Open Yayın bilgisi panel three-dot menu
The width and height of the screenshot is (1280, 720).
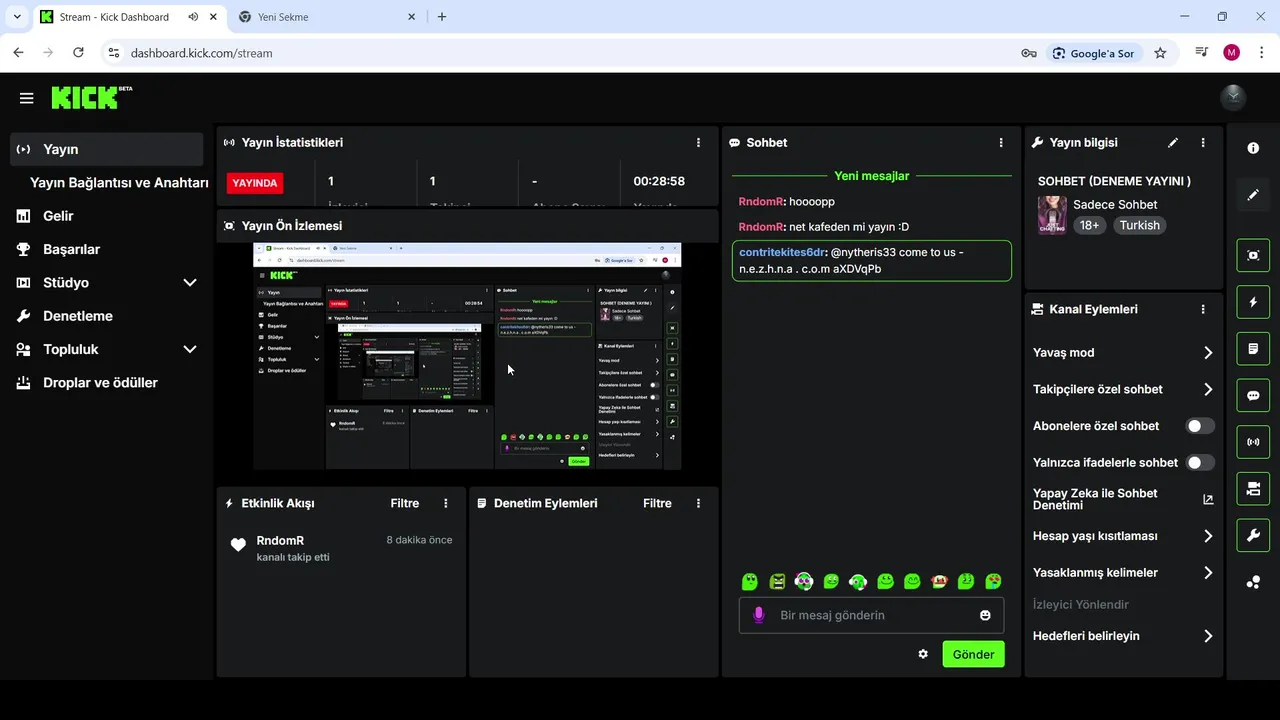(1203, 143)
